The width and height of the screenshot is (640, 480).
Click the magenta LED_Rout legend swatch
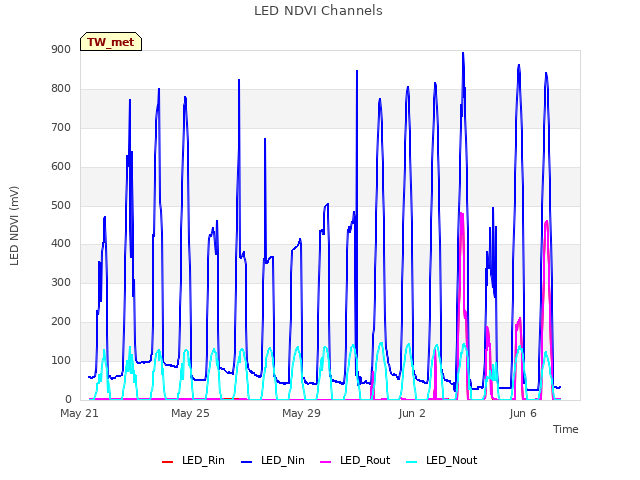click(326, 462)
